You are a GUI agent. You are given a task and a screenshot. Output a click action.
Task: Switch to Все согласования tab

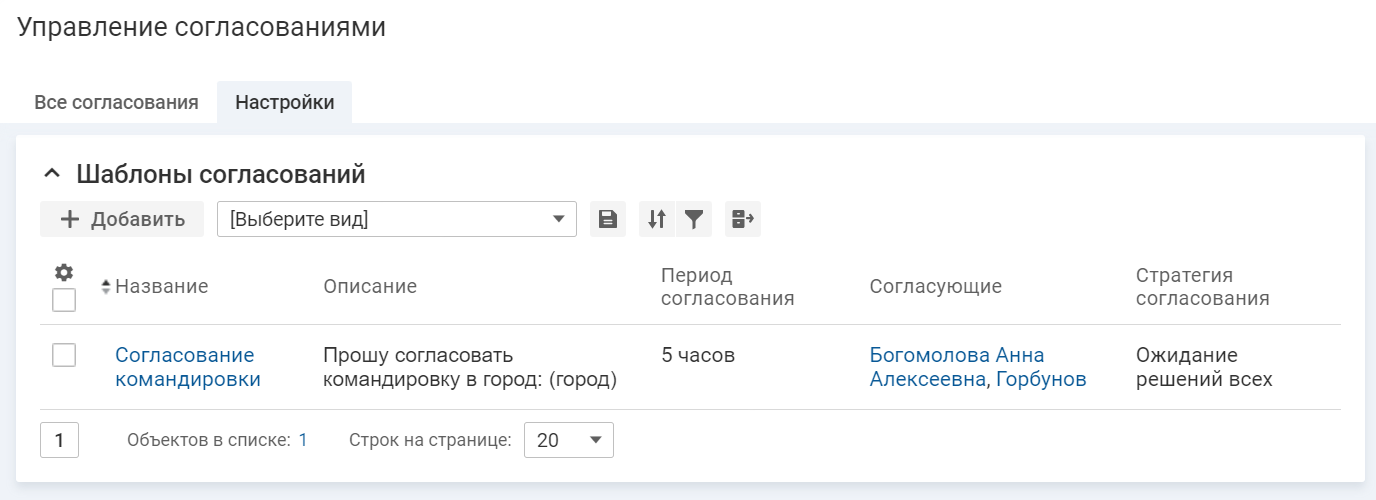[116, 102]
